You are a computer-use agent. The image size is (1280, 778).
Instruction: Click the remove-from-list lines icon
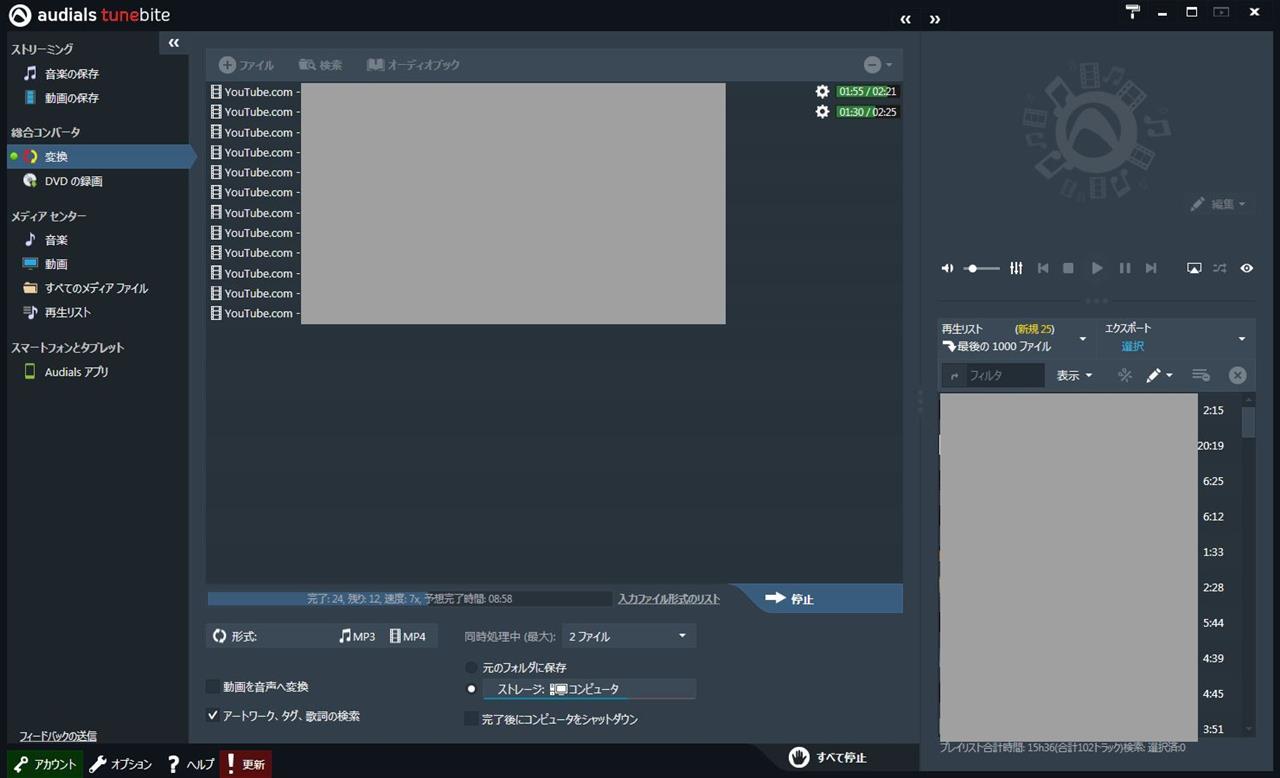click(x=1201, y=376)
